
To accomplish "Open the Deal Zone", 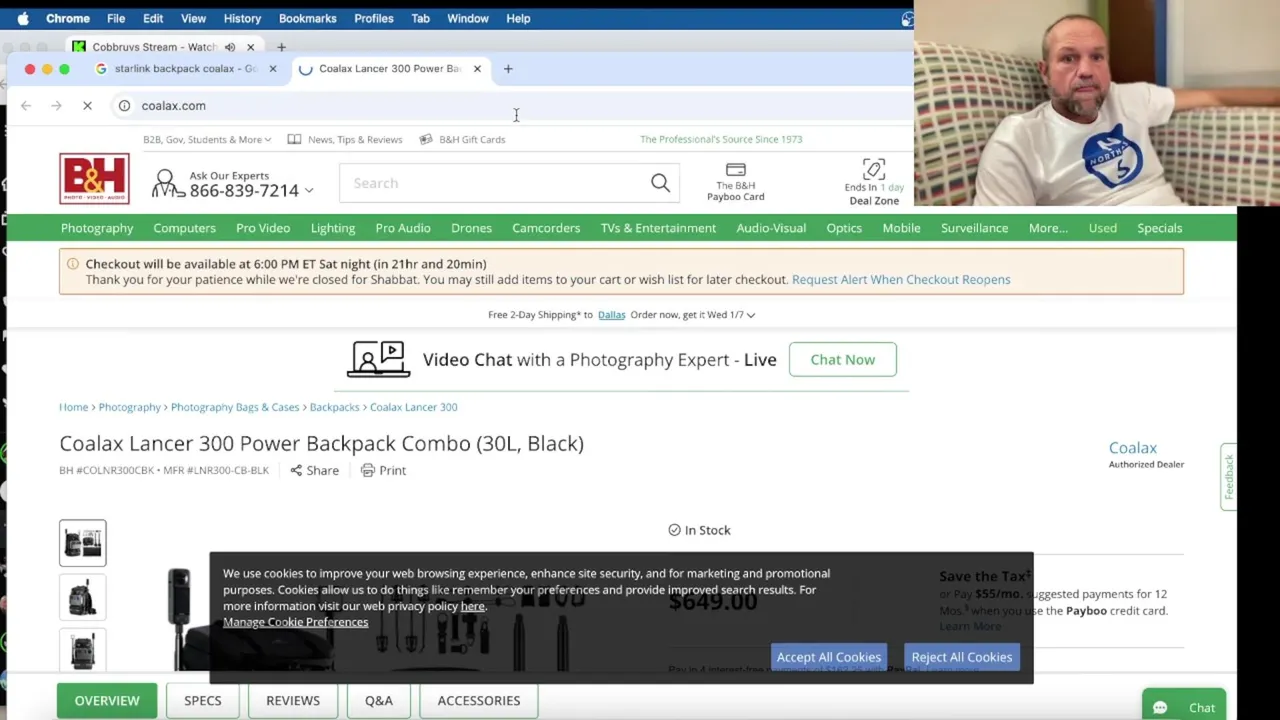I will click(x=874, y=181).
